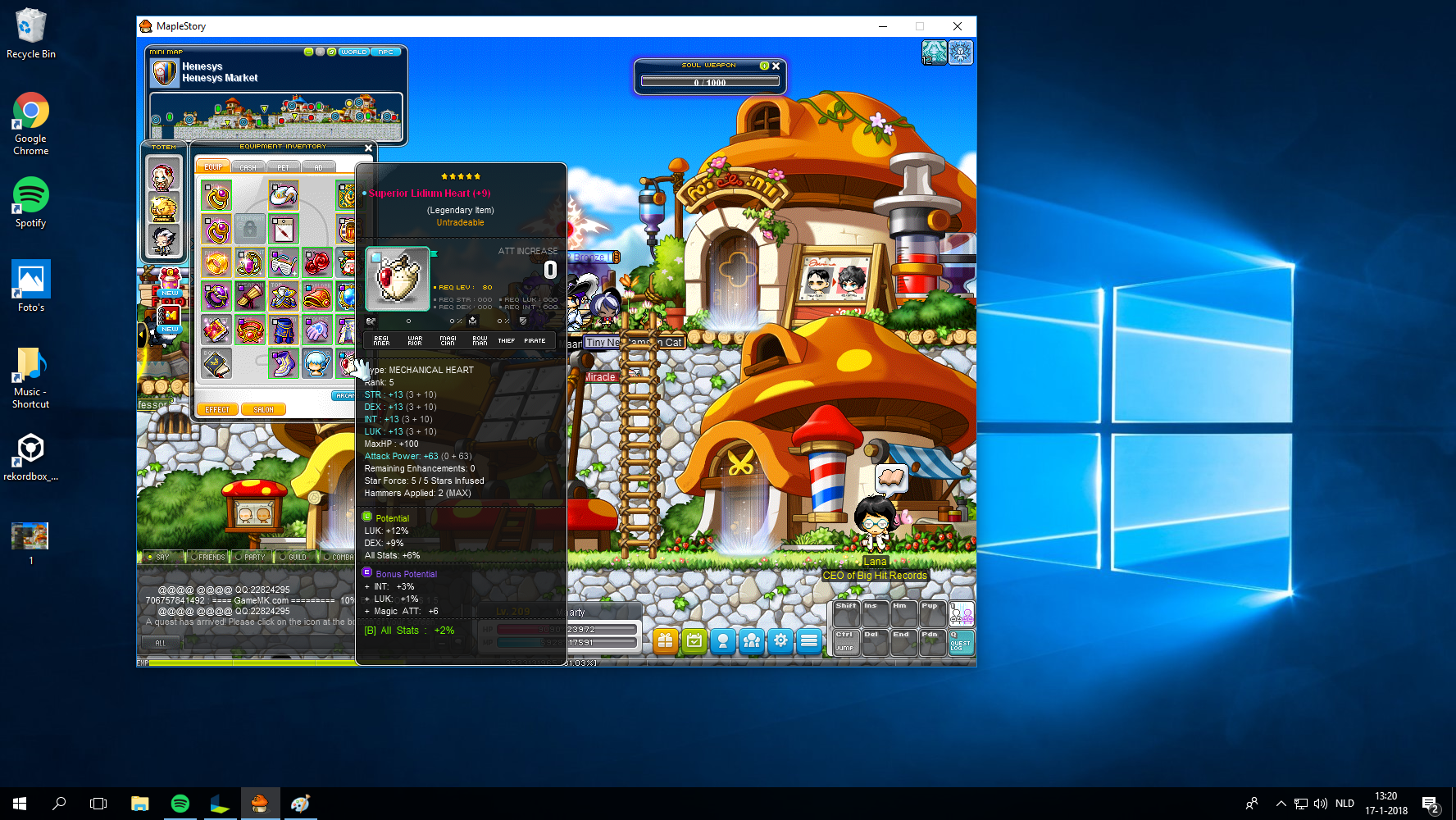Open the notification center in the taskbar
1456x820 pixels.
pos(1431,804)
